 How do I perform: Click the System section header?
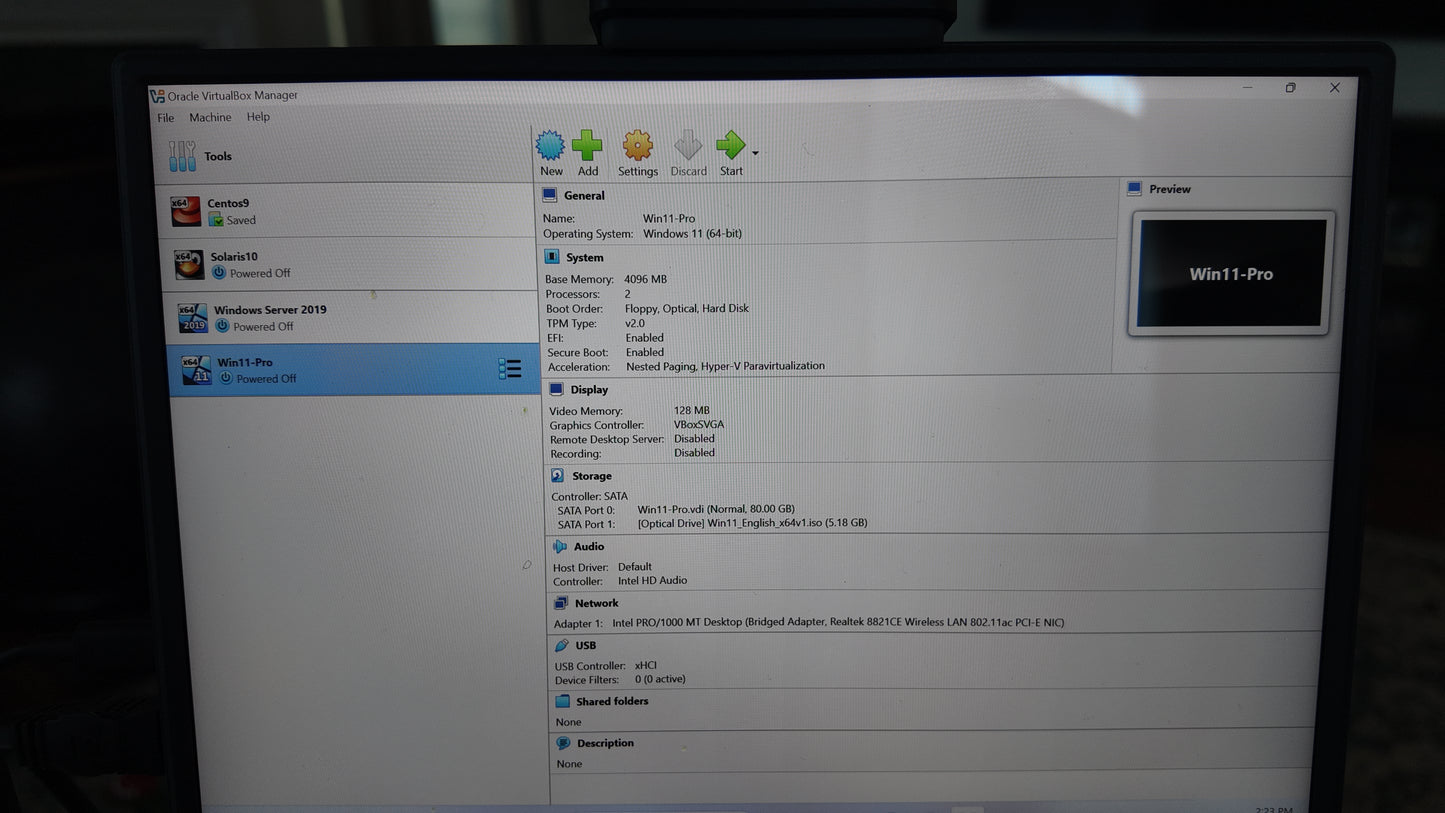click(x=585, y=258)
